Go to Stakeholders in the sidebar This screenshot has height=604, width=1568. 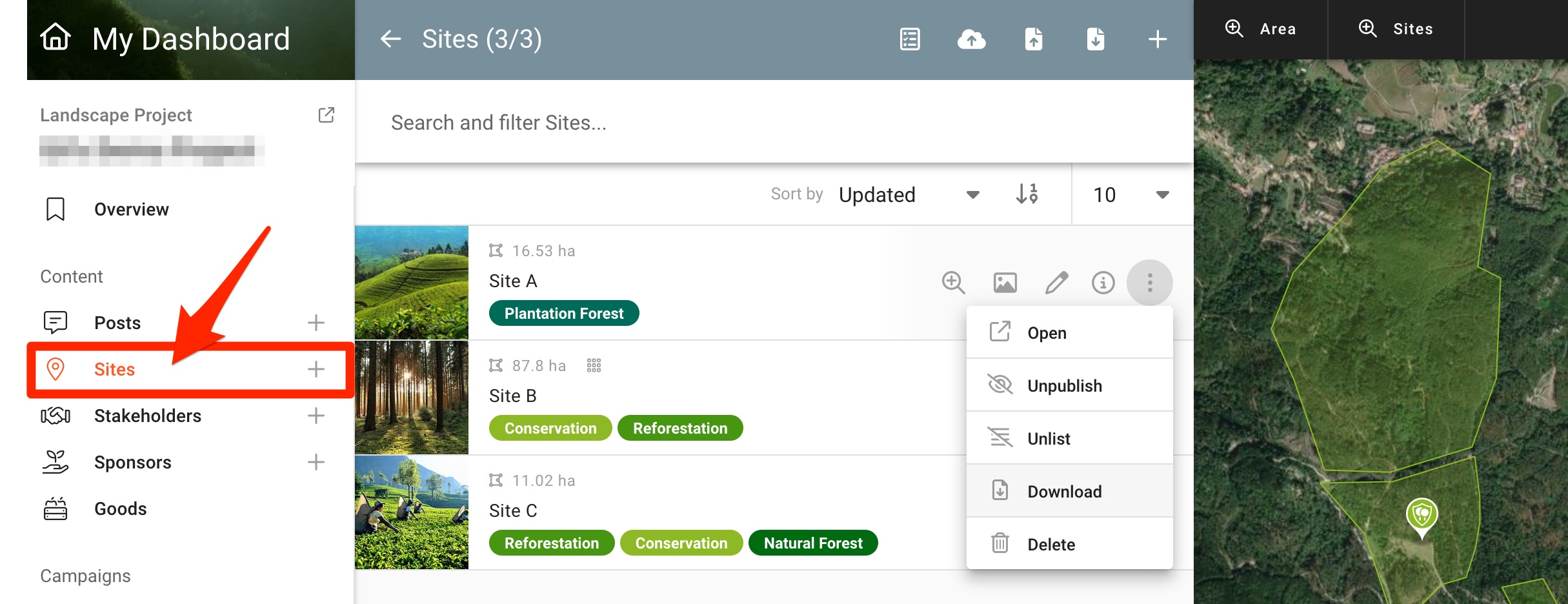pos(147,416)
